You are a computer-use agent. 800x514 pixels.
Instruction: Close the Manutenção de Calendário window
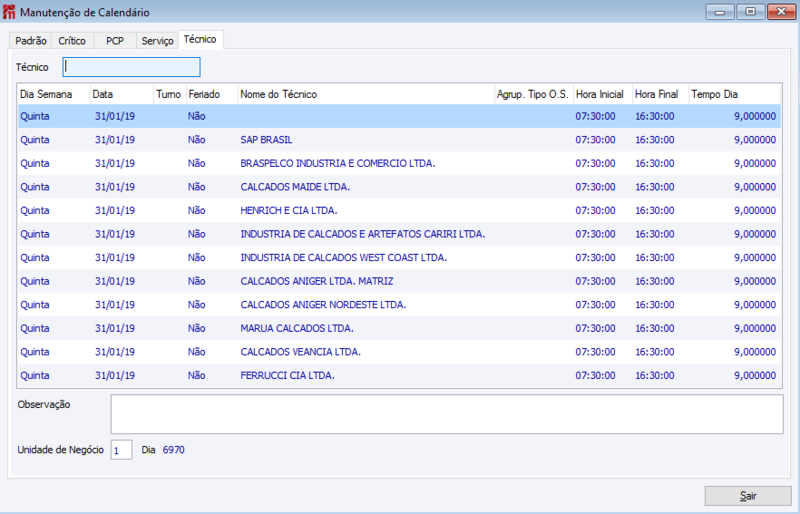[781, 12]
